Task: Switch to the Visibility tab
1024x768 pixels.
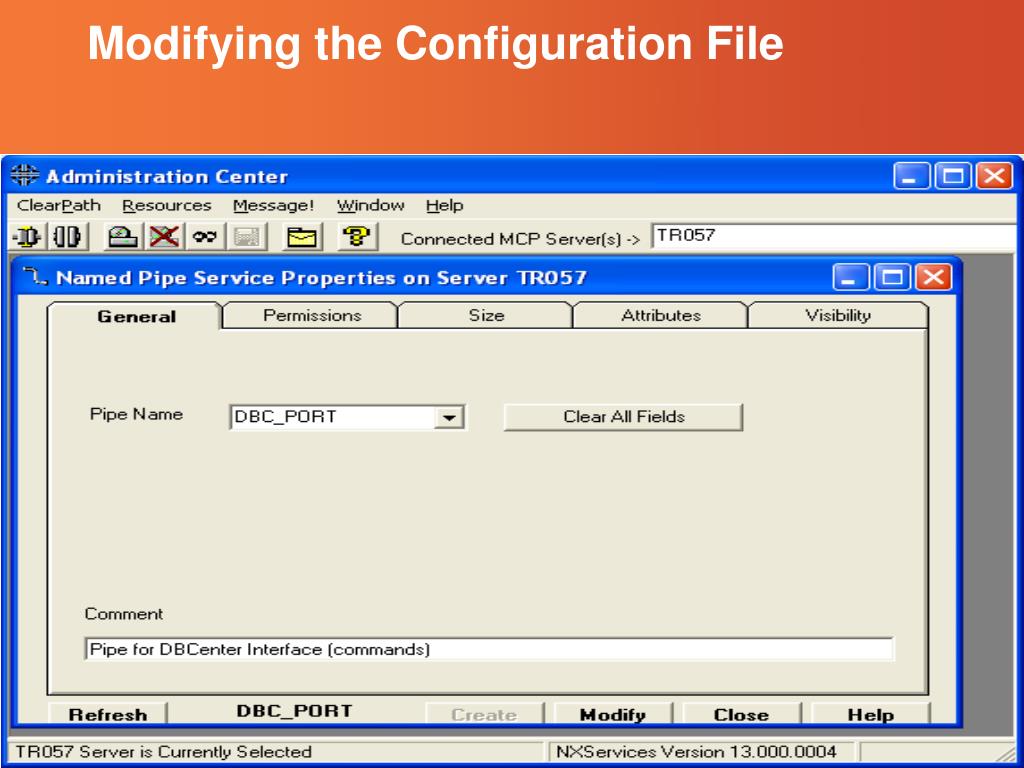Action: (x=838, y=315)
